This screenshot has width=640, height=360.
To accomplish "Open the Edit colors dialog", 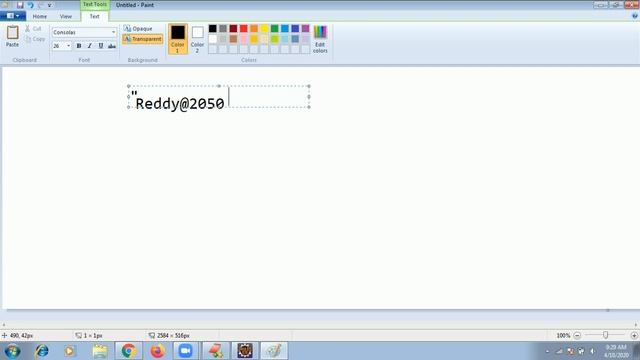I will tap(320, 39).
